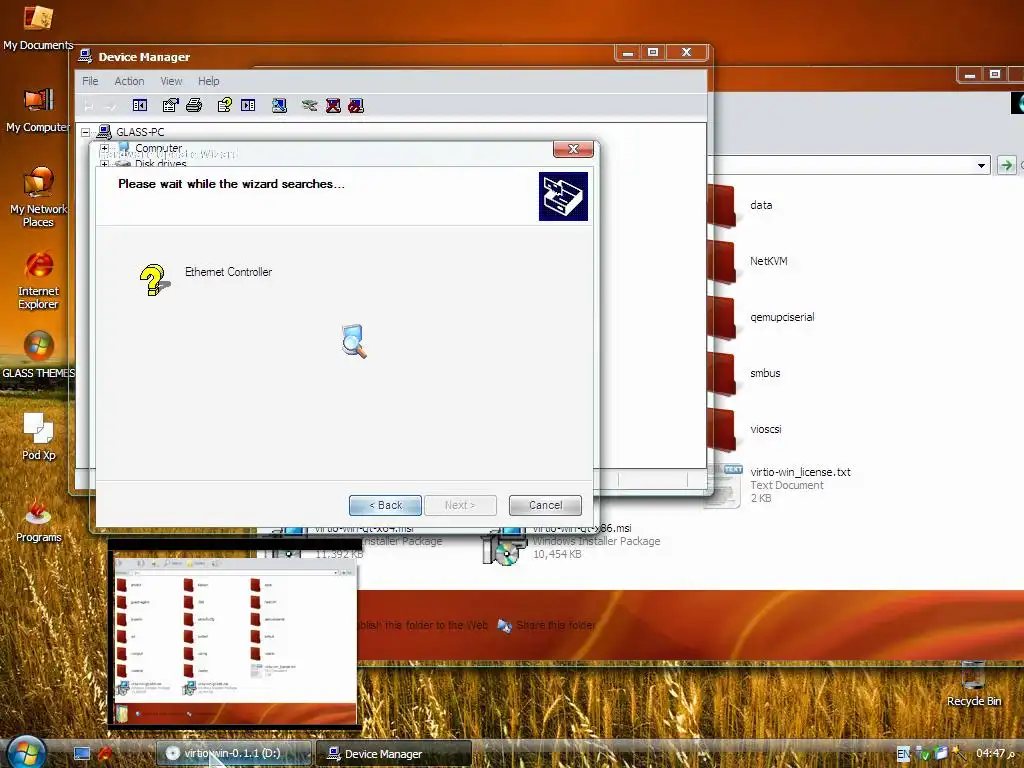Click the green Go arrow in Explorer
Image resolution: width=1024 pixels, height=768 pixels.
tap(1006, 165)
